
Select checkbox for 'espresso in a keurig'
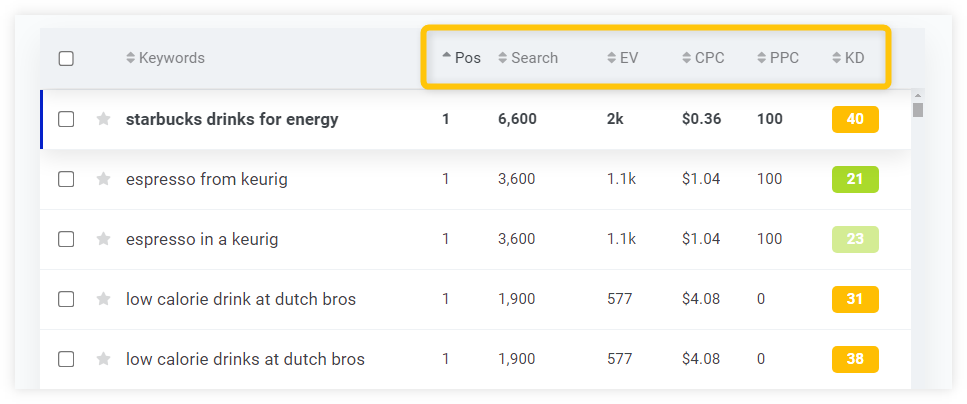coord(66,239)
